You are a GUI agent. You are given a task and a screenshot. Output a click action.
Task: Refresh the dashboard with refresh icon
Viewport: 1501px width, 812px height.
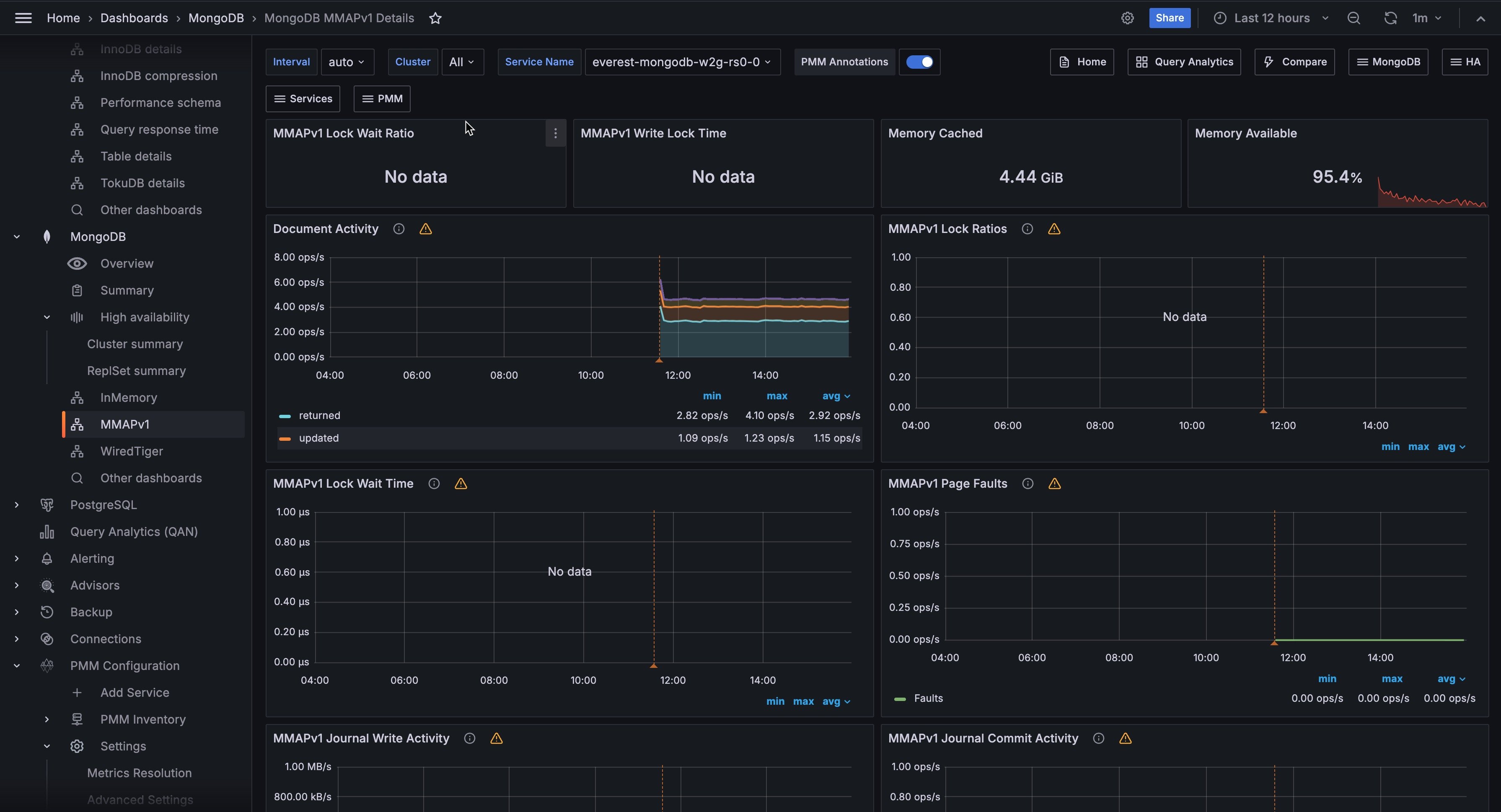click(x=1390, y=18)
